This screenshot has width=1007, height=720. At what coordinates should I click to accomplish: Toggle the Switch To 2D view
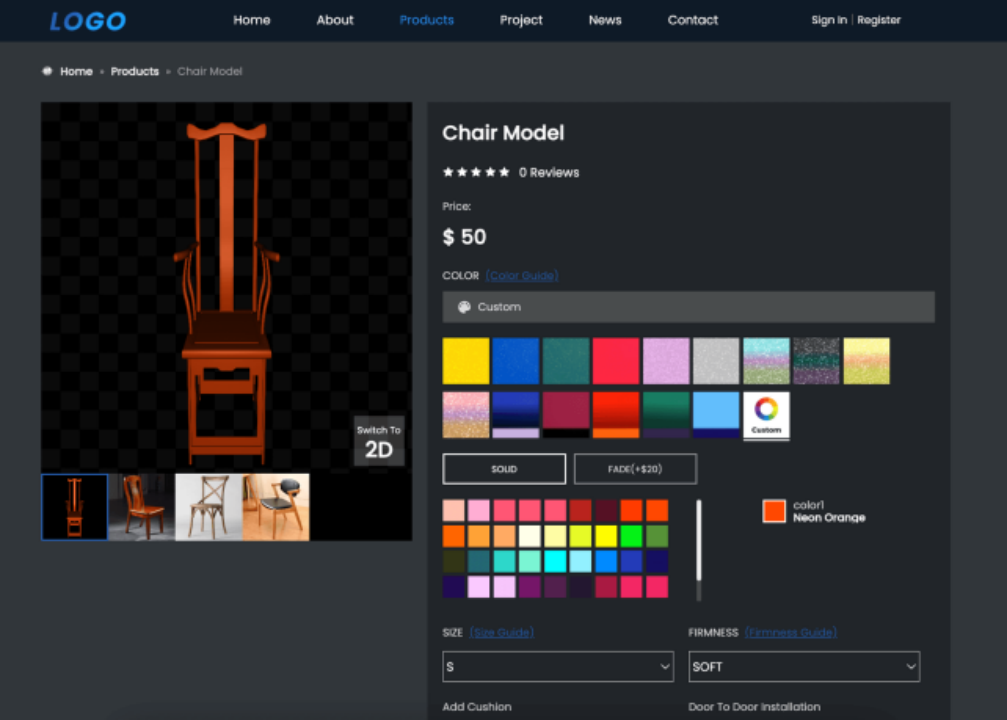coord(379,441)
